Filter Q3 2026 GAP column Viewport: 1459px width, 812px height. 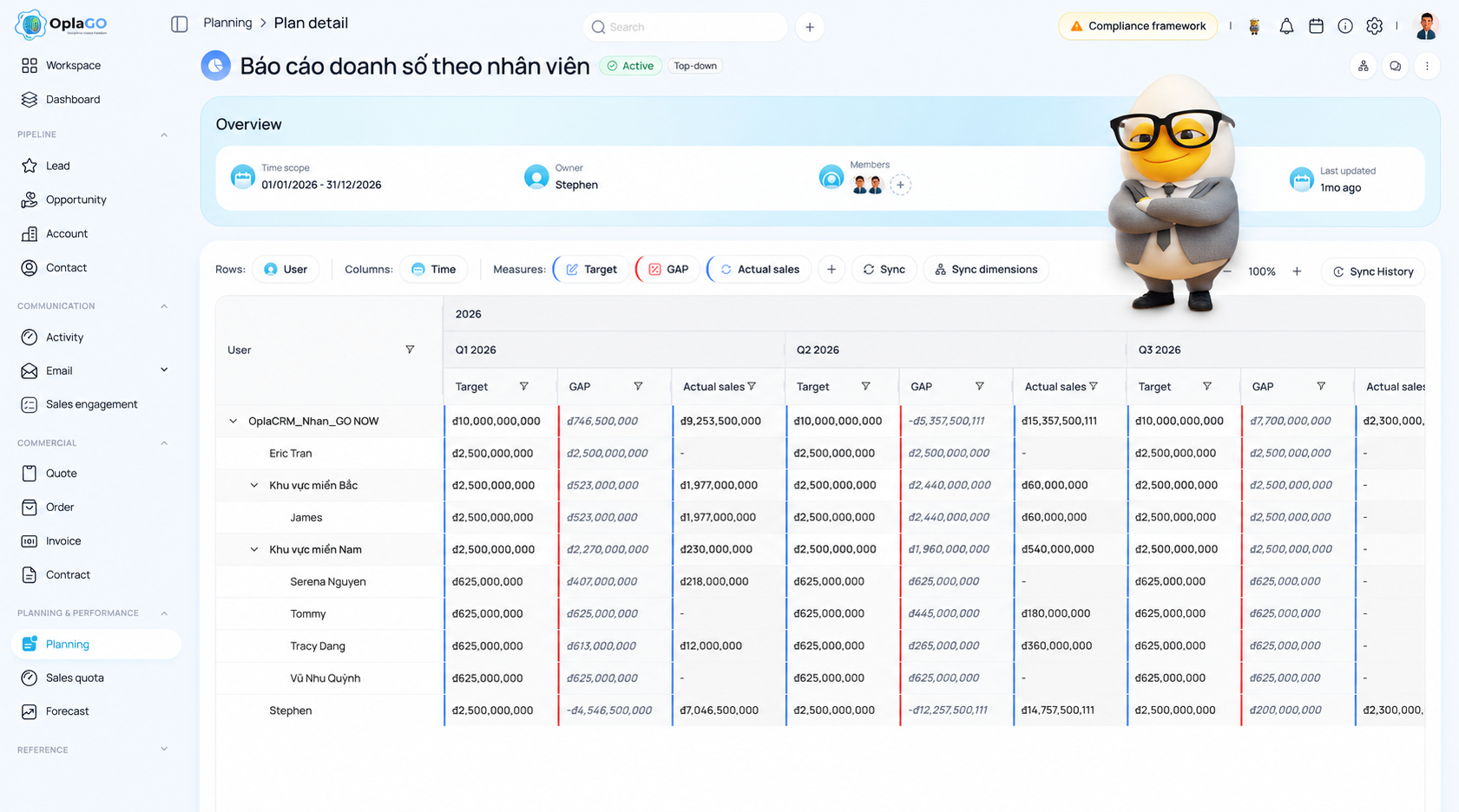pos(1321,386)
